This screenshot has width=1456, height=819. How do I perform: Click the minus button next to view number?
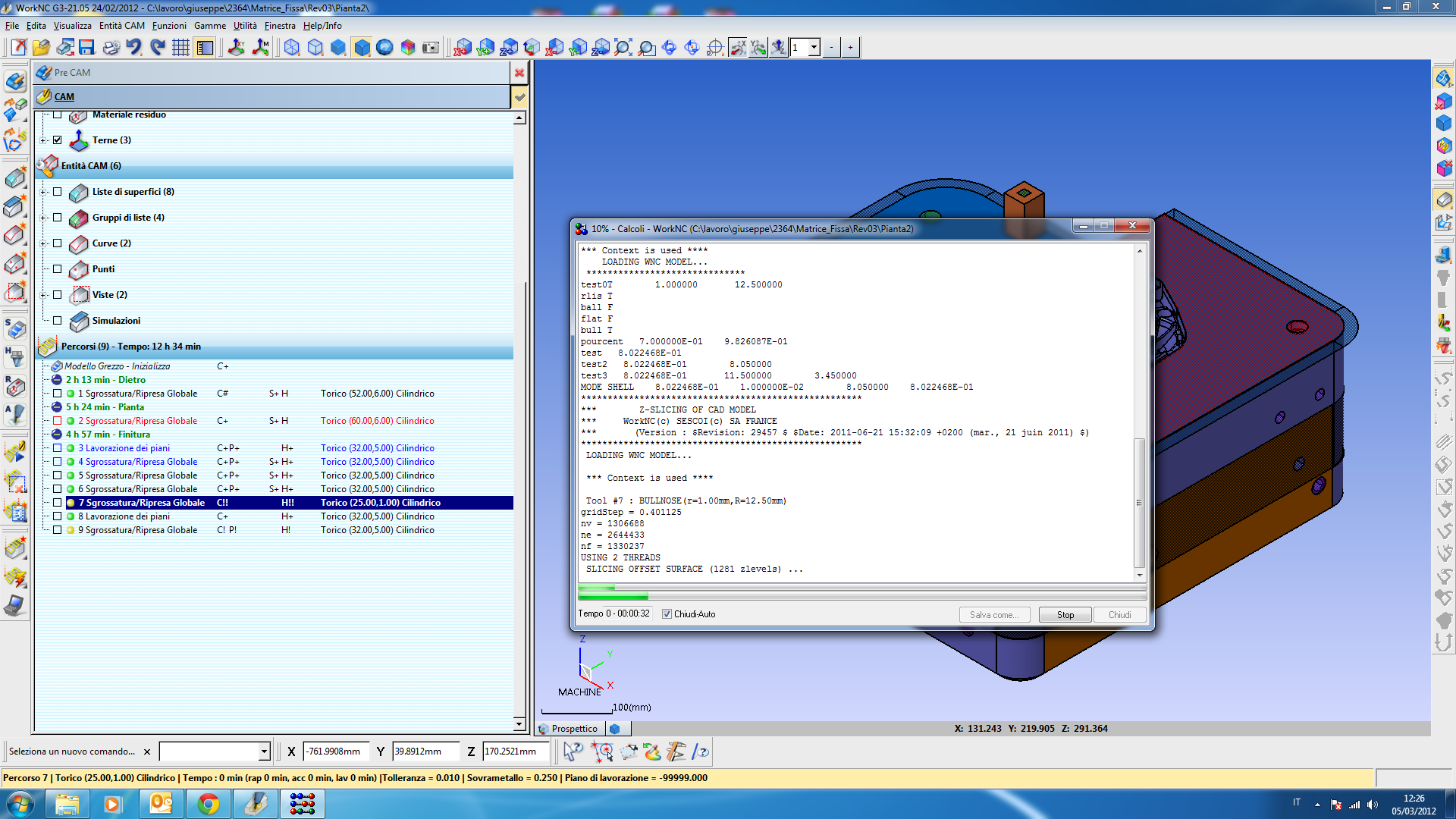tap(832, 47)
